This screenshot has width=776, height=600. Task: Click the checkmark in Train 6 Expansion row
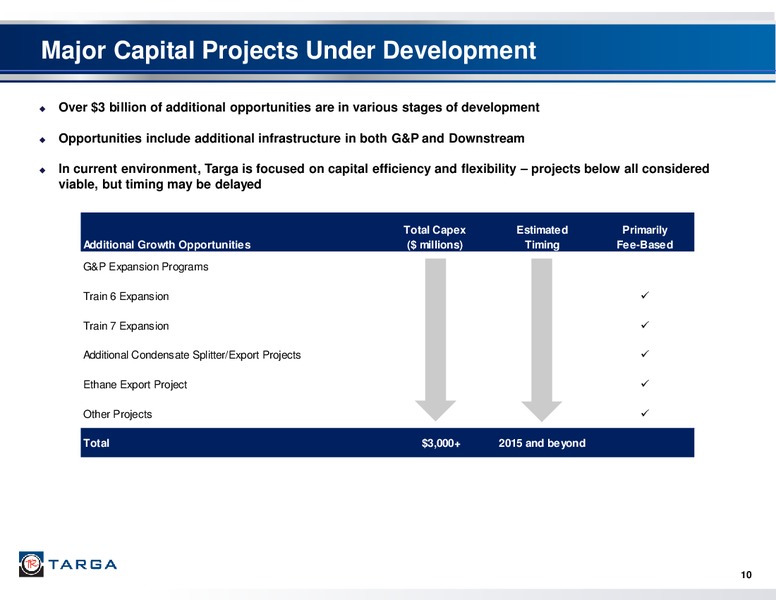(x=645, y=295)
